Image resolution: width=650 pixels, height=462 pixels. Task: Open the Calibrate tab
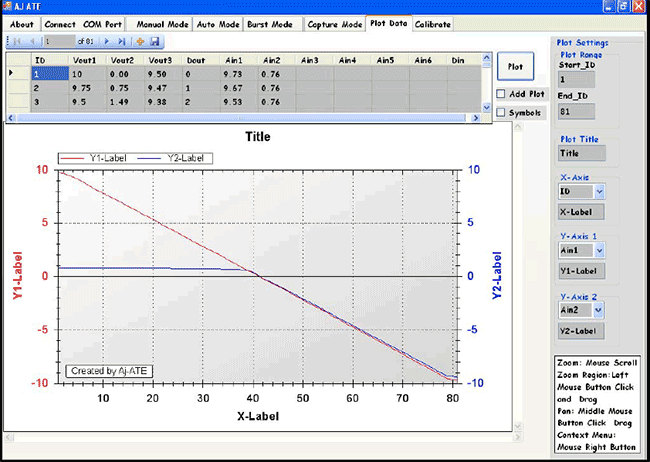point(433,24)
